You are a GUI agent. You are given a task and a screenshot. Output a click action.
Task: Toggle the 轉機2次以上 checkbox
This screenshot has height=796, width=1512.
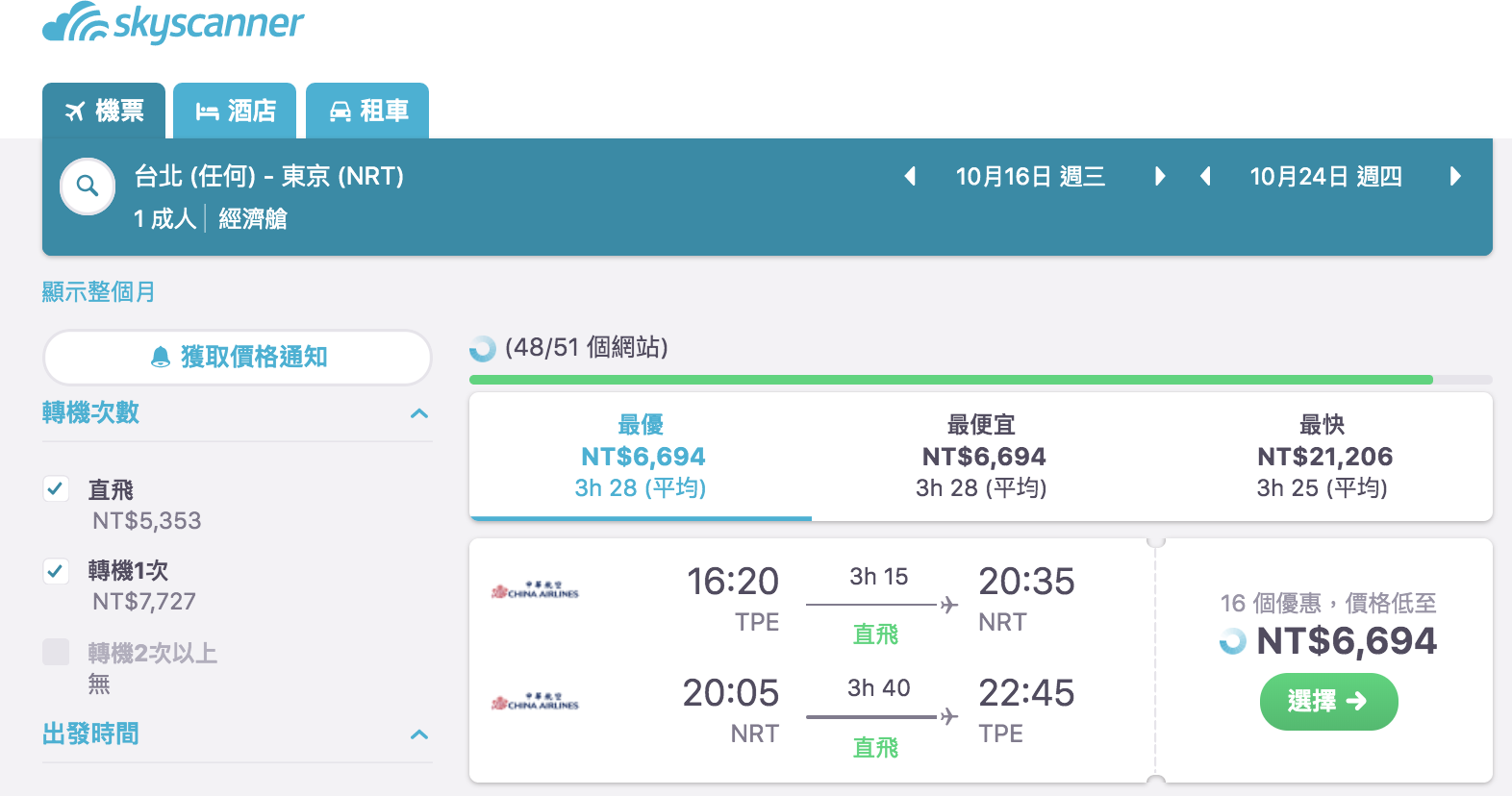click(x=56, y=652)
